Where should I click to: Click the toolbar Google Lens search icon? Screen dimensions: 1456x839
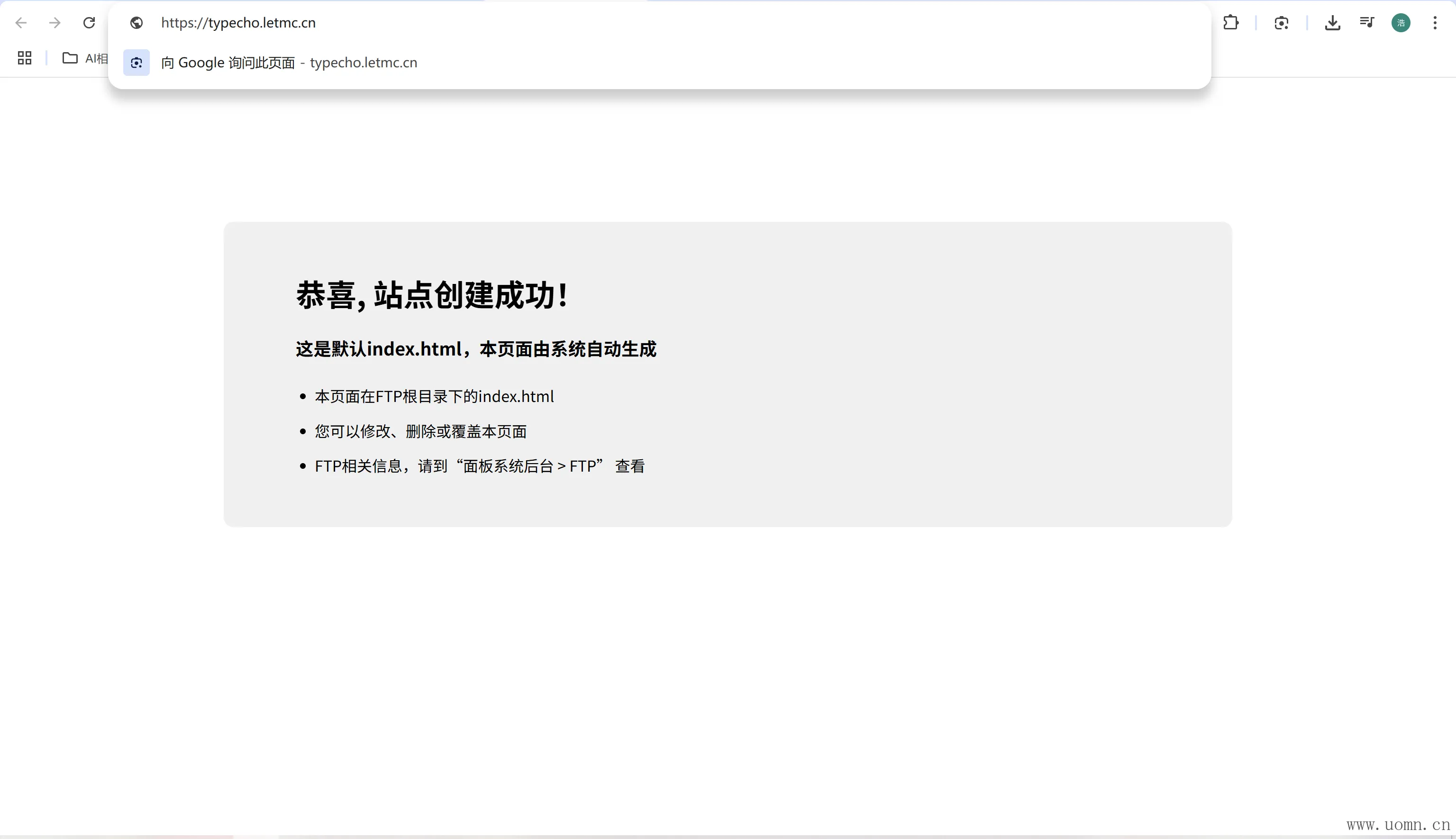(x=1282, y=22)
